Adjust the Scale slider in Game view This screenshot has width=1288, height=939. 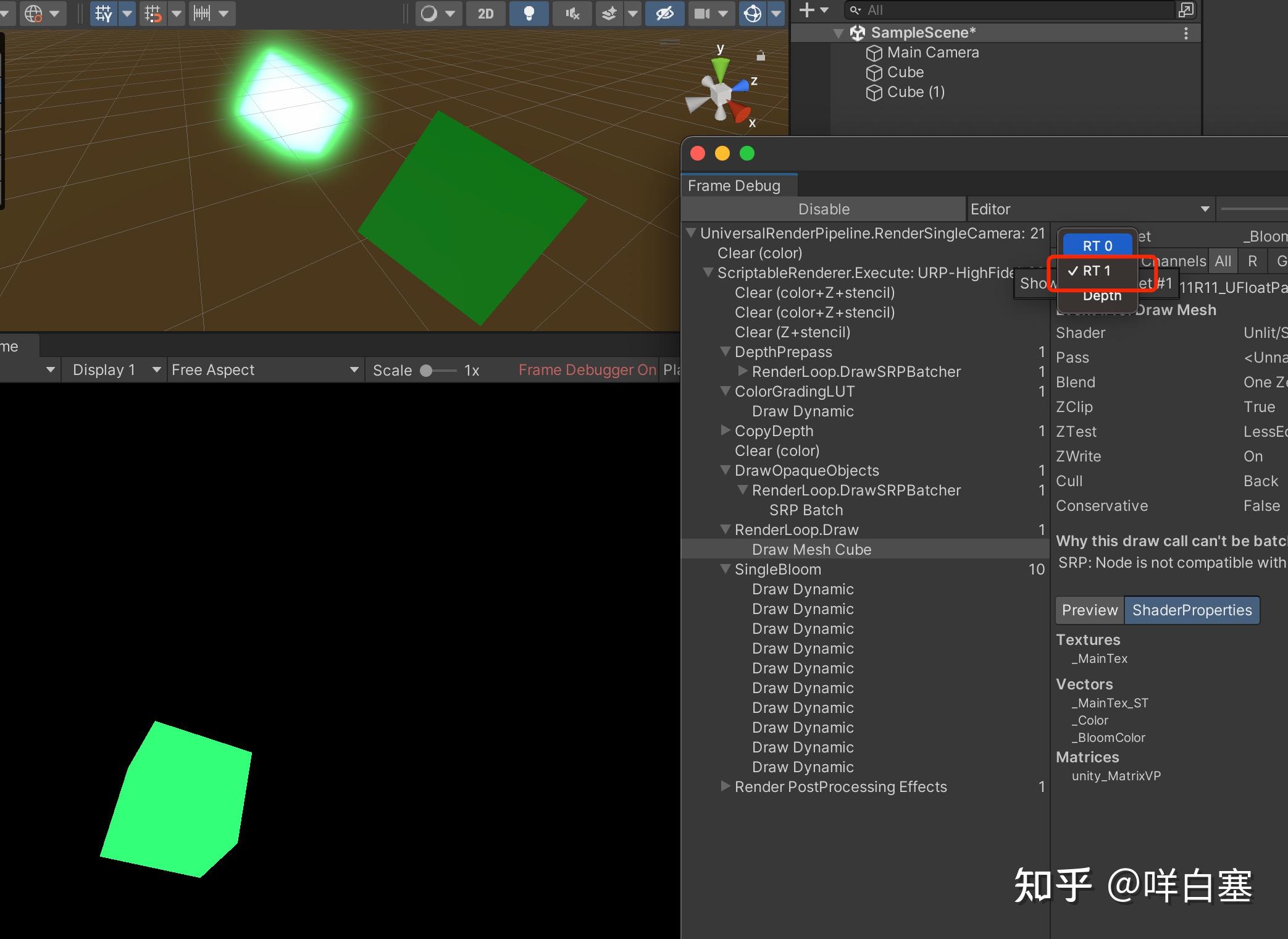427,369
